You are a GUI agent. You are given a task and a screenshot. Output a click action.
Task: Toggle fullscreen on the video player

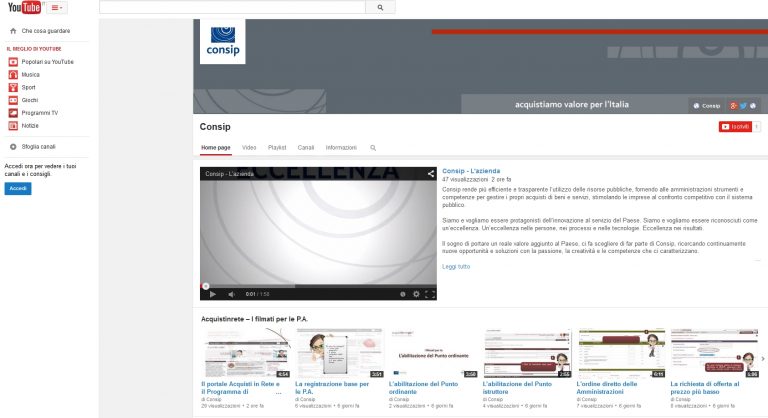(x=430, y=294)
